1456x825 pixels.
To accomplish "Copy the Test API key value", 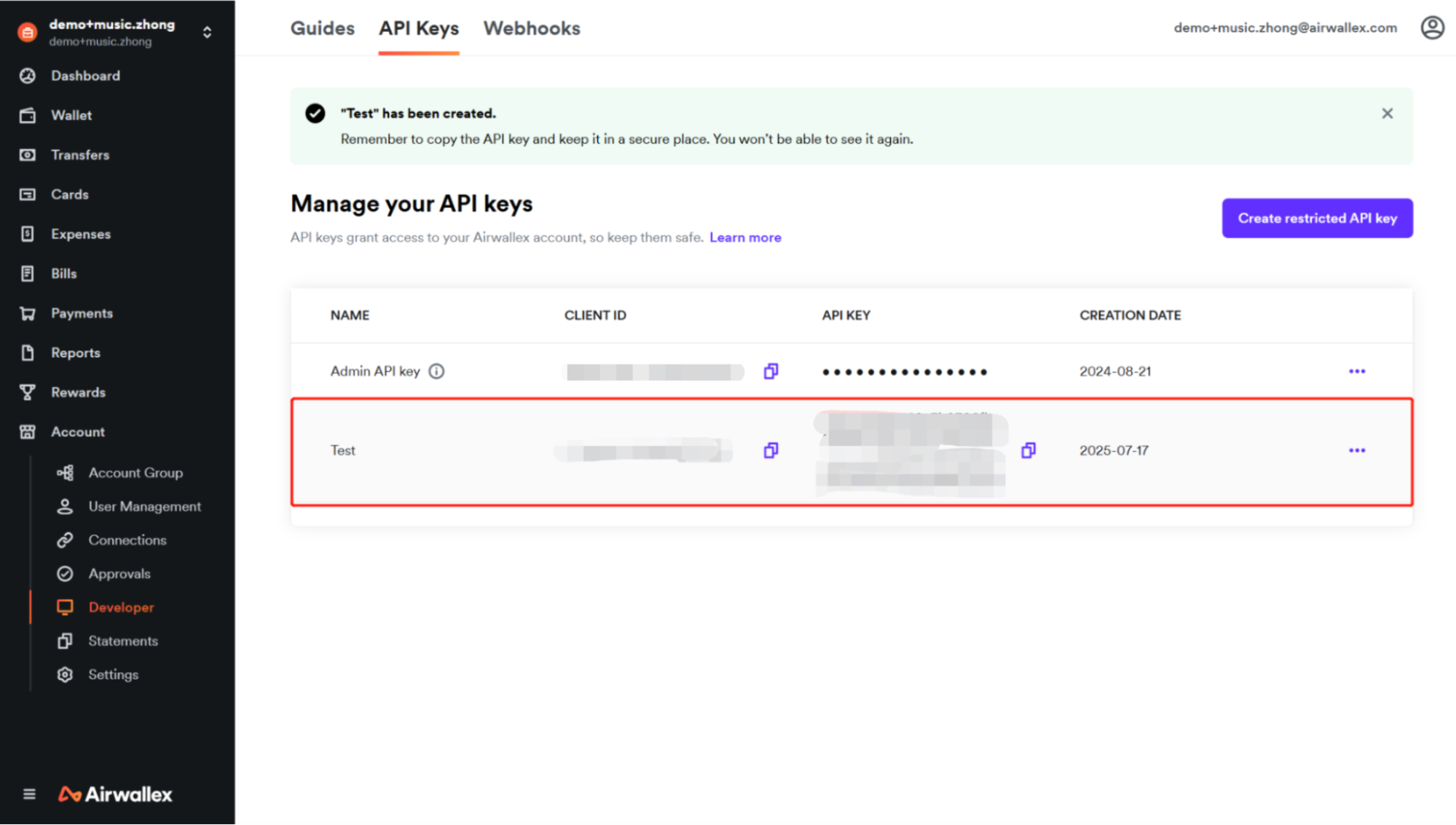I will 1028,450.
